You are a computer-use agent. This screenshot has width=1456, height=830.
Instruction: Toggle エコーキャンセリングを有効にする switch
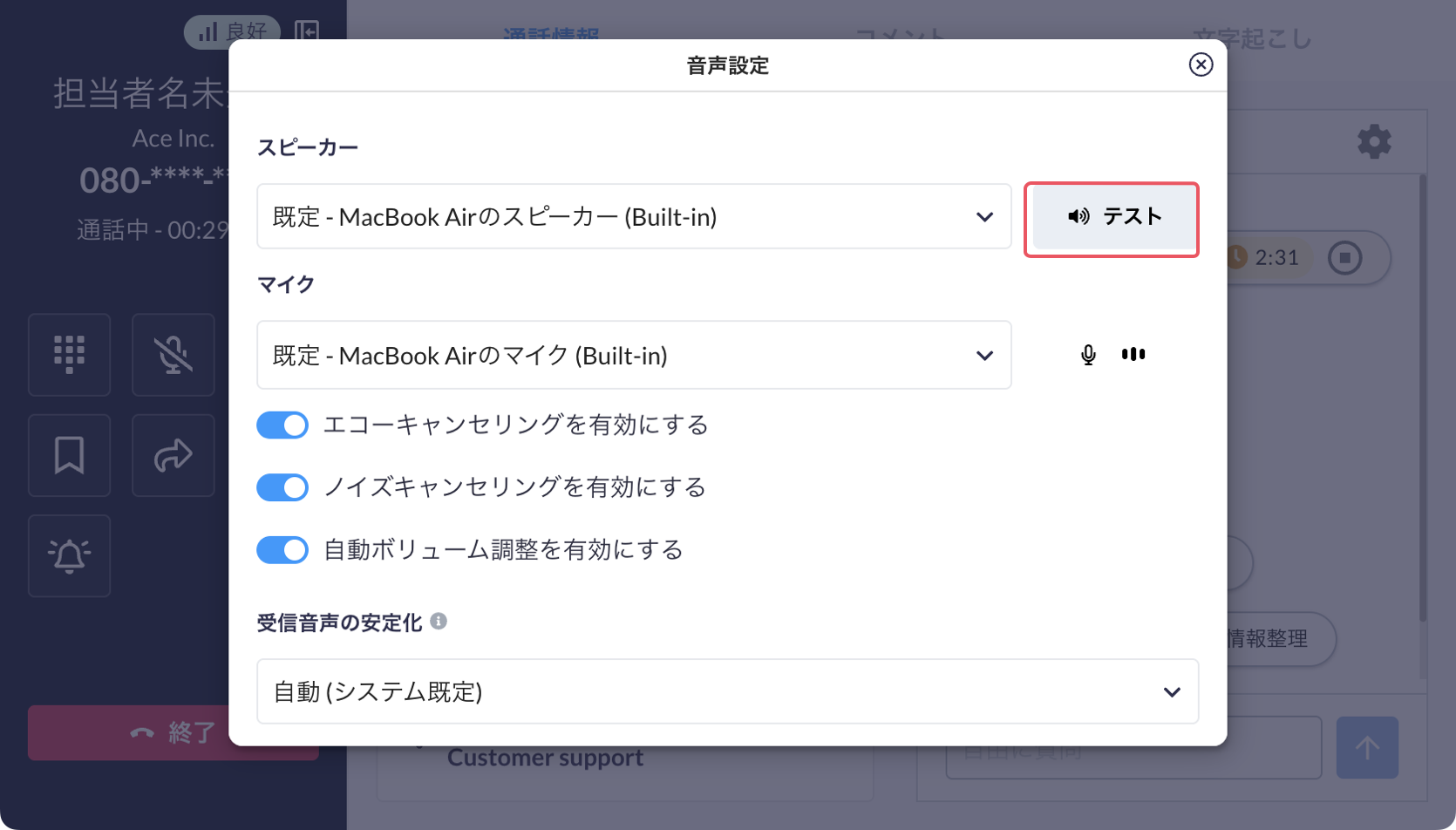point(282,425)
